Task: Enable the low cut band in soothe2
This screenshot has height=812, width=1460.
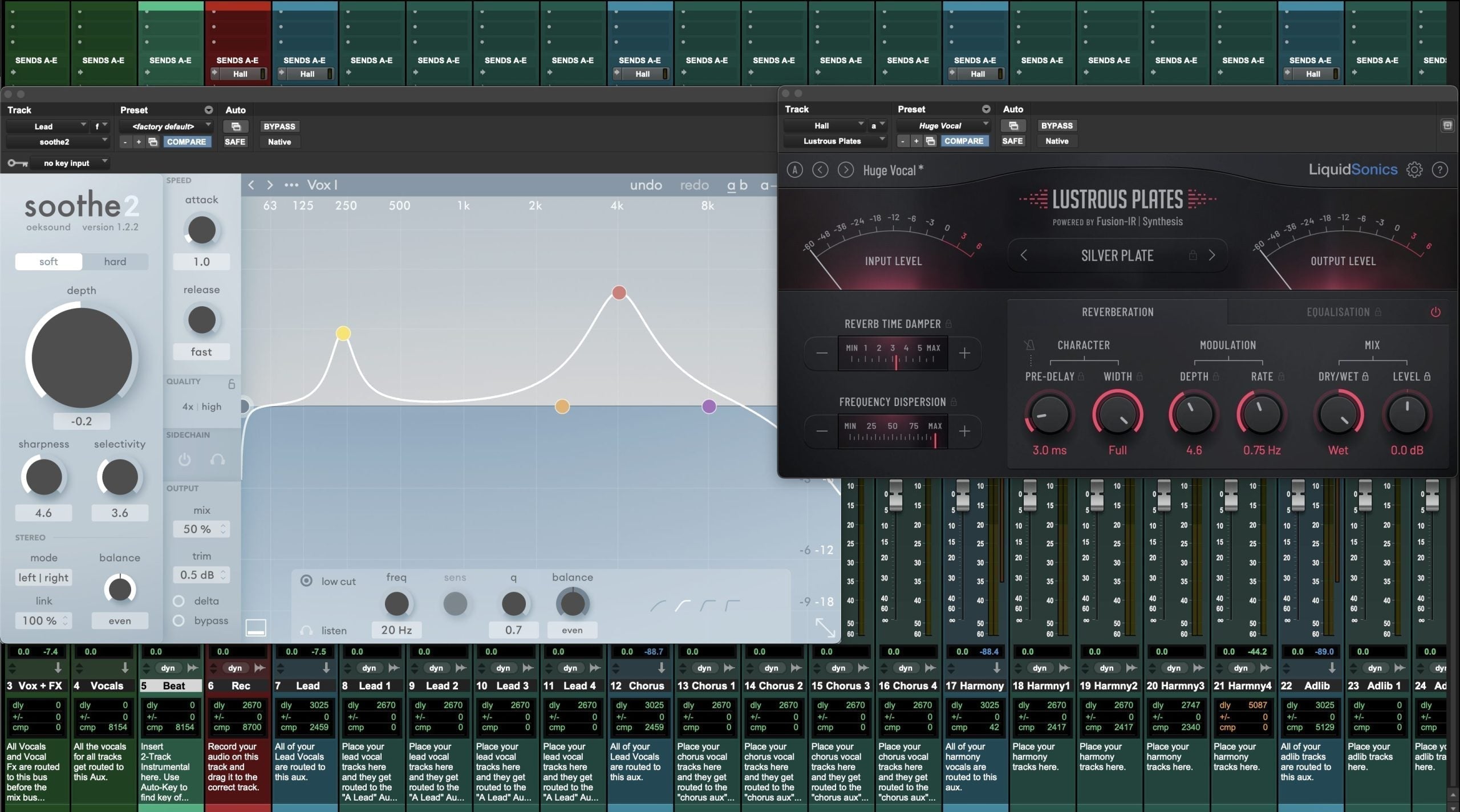Action: (x=306, y=580)
